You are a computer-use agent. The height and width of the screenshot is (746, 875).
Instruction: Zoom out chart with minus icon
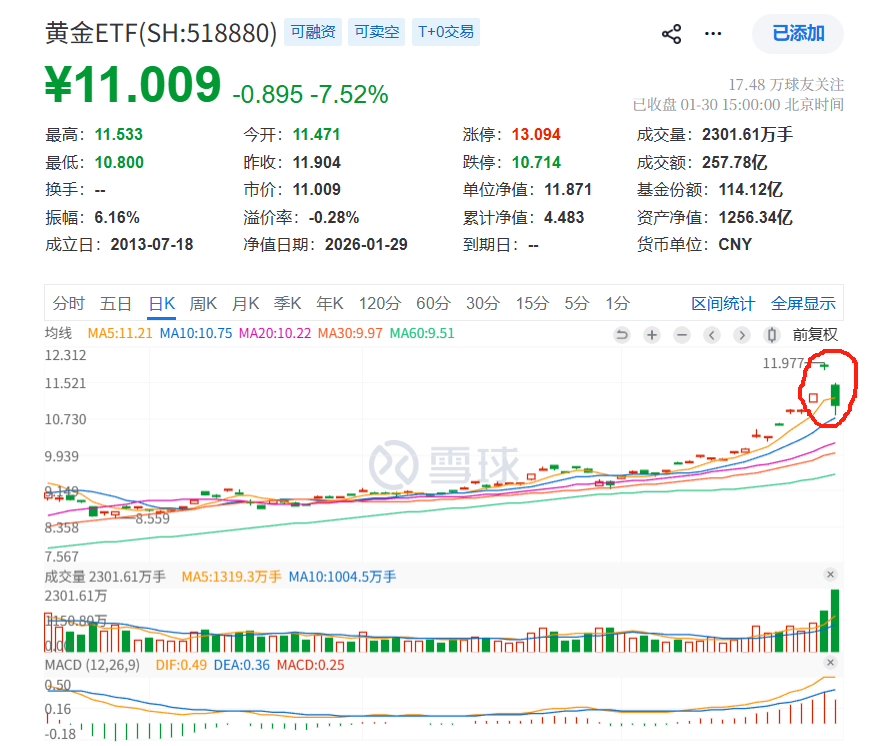pos(682,335)
